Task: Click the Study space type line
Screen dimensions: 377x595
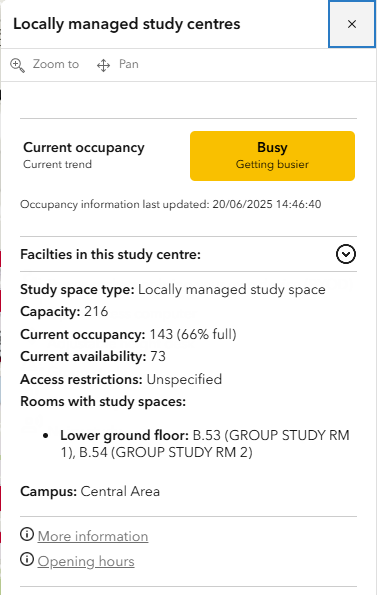Action: (173, 290)
